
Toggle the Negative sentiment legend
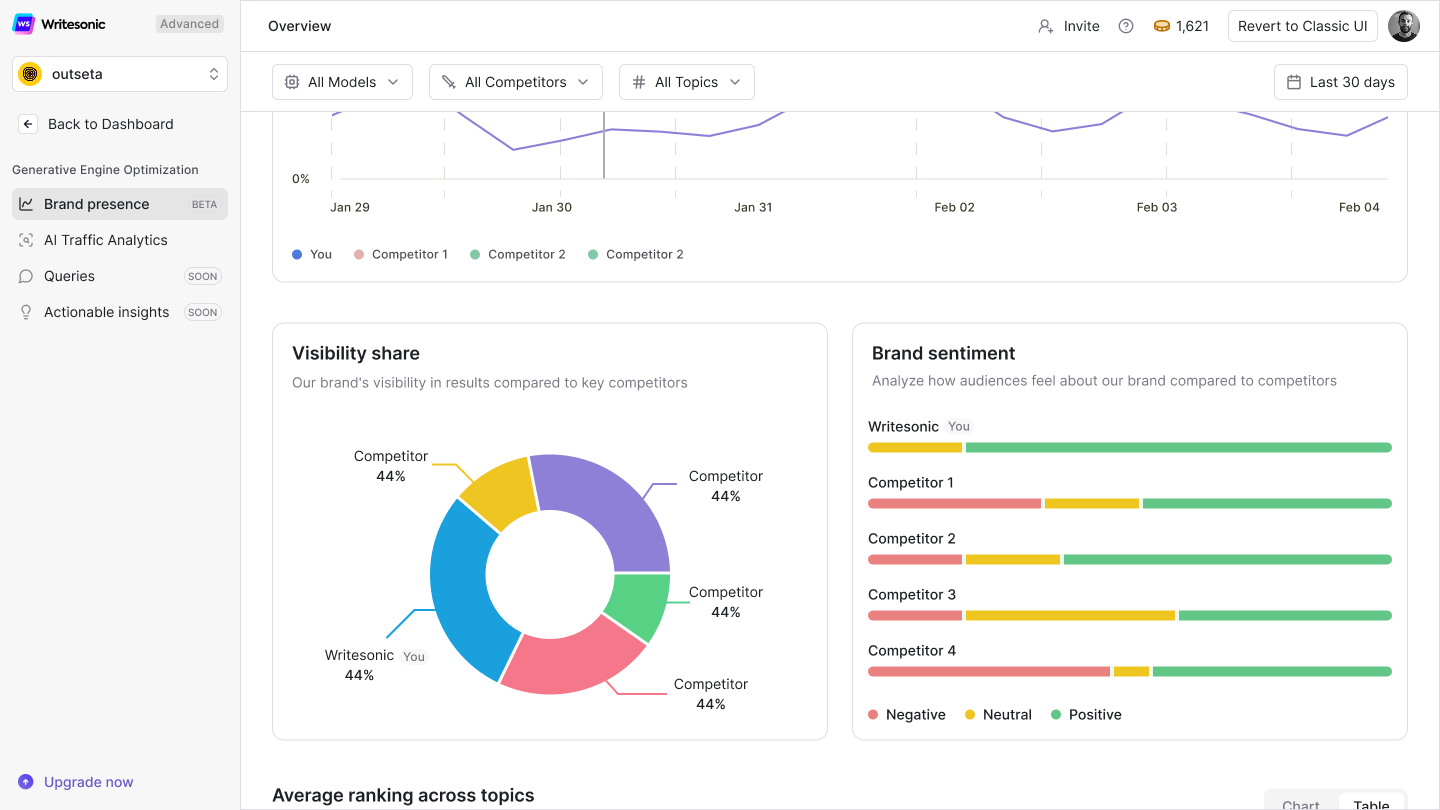coord(907,715)
